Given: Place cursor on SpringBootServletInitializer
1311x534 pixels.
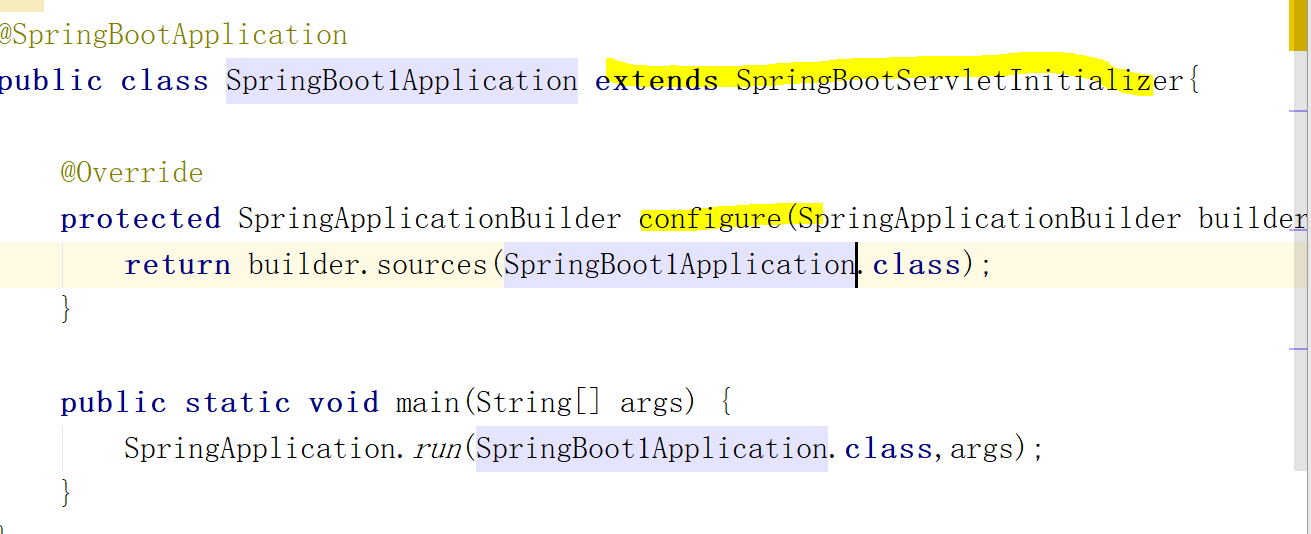Looking at the screenshot, I should pos(960,81).
